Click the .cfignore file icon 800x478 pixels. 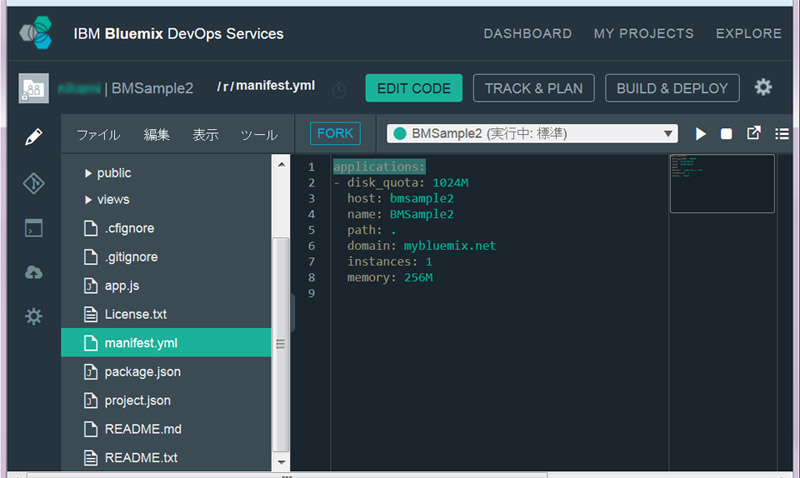(91, 228)
